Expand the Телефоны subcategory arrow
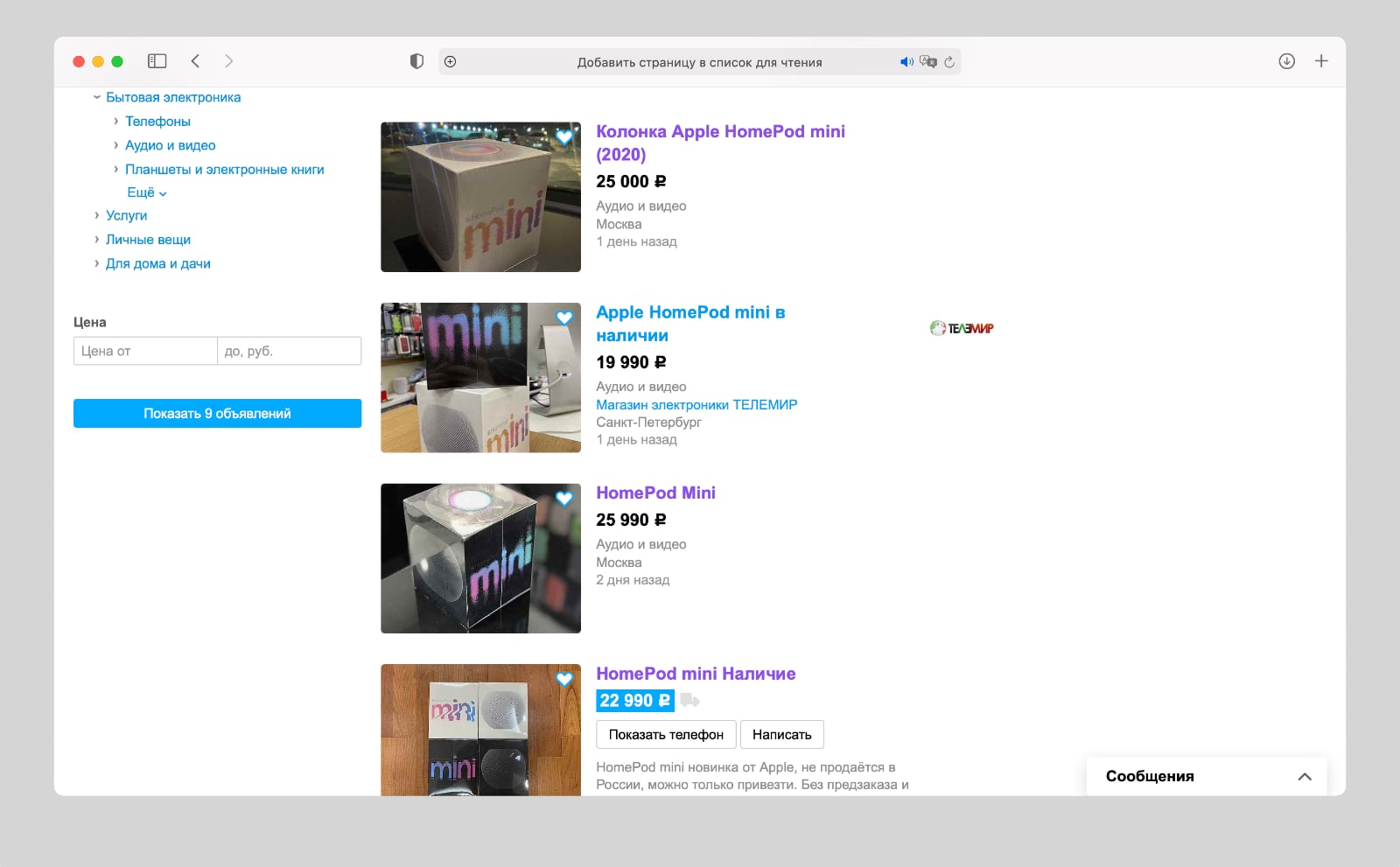Image resolution: width=1400 pixels, height=867 pixels. [x=115, y=121]
